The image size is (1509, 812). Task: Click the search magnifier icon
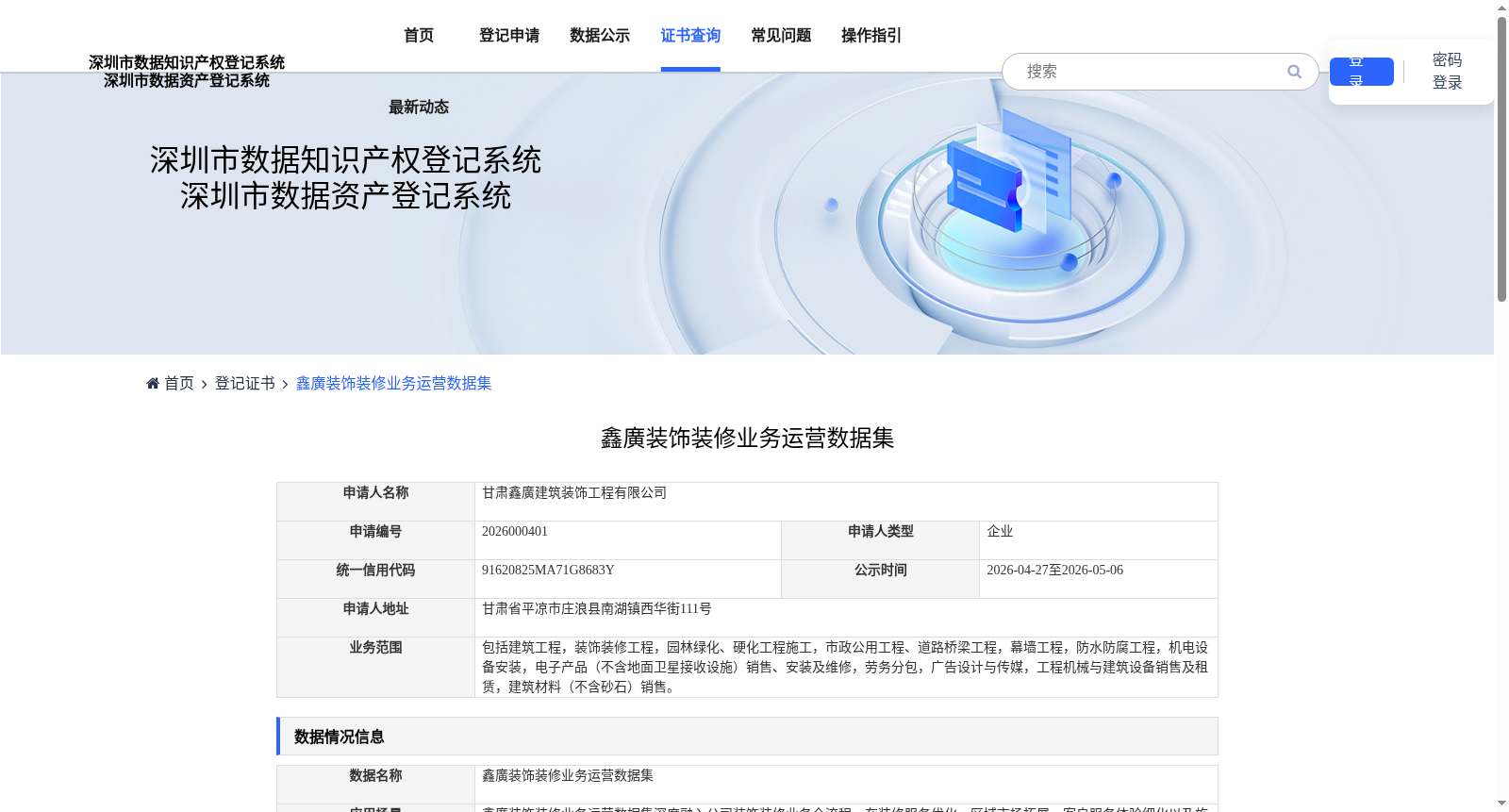pos(1294,72)
